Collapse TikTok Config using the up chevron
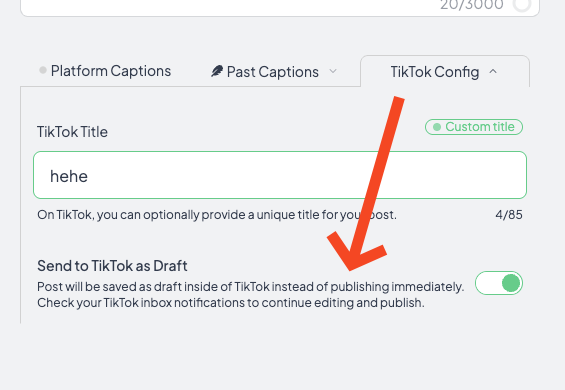 coord(493,71)
